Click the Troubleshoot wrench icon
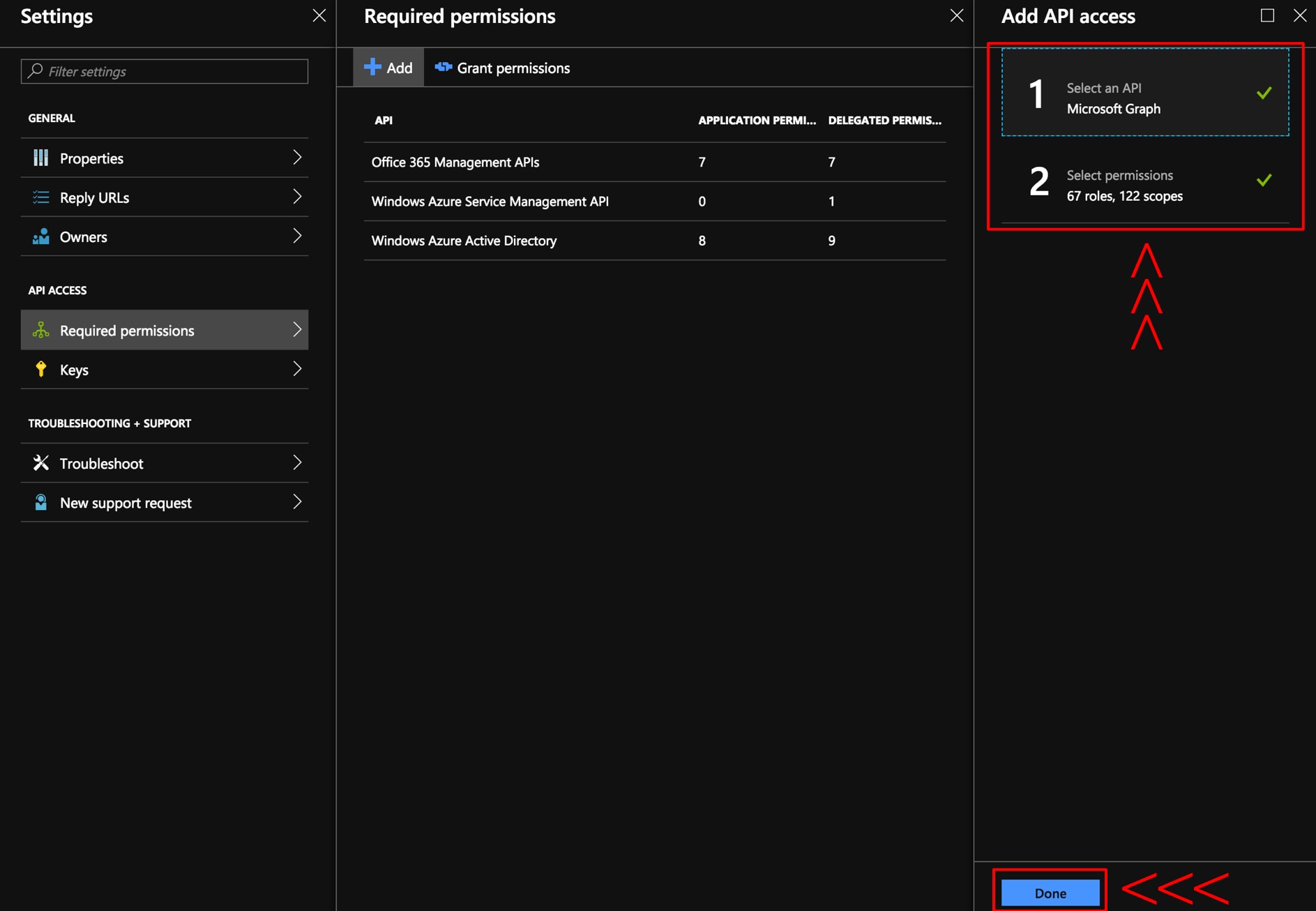 (x=41, y=462)
